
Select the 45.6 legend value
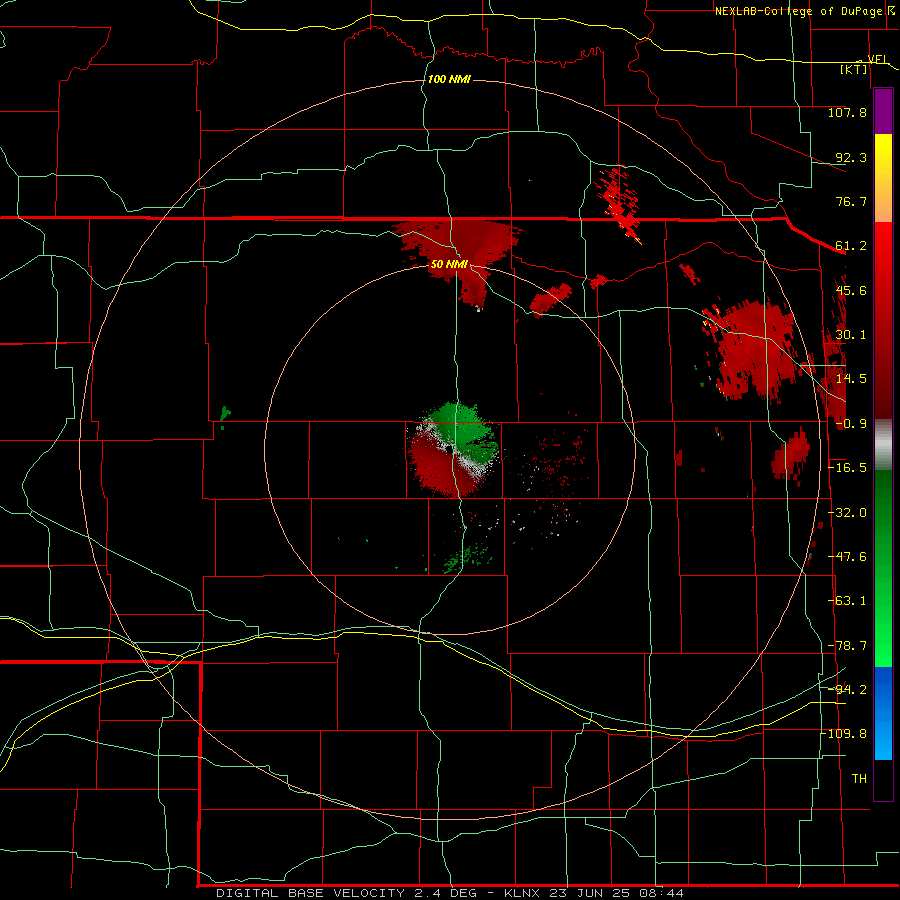pos(851,290)
